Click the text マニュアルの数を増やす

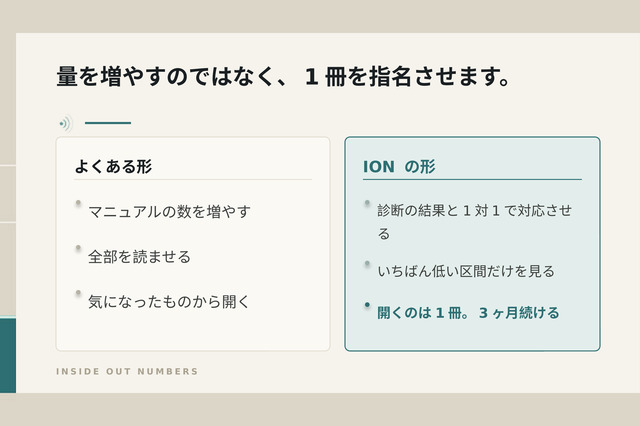pos(169,211)
